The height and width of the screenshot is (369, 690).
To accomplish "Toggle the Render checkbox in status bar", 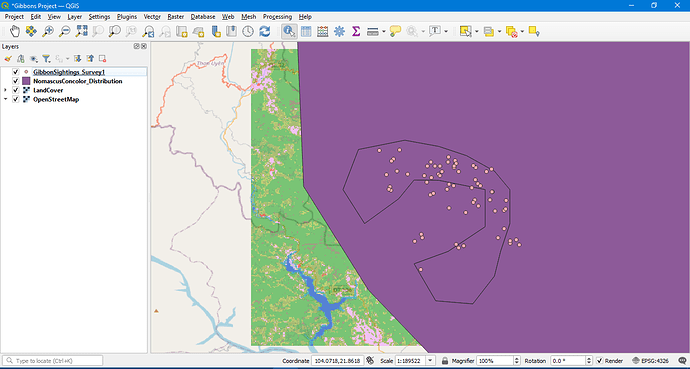I will pyautogui.click(x=599, y=361).
